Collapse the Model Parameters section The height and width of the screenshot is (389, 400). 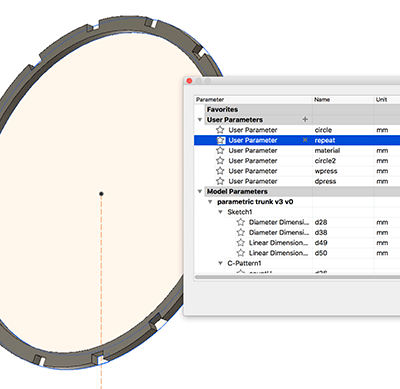click(200, 191)
